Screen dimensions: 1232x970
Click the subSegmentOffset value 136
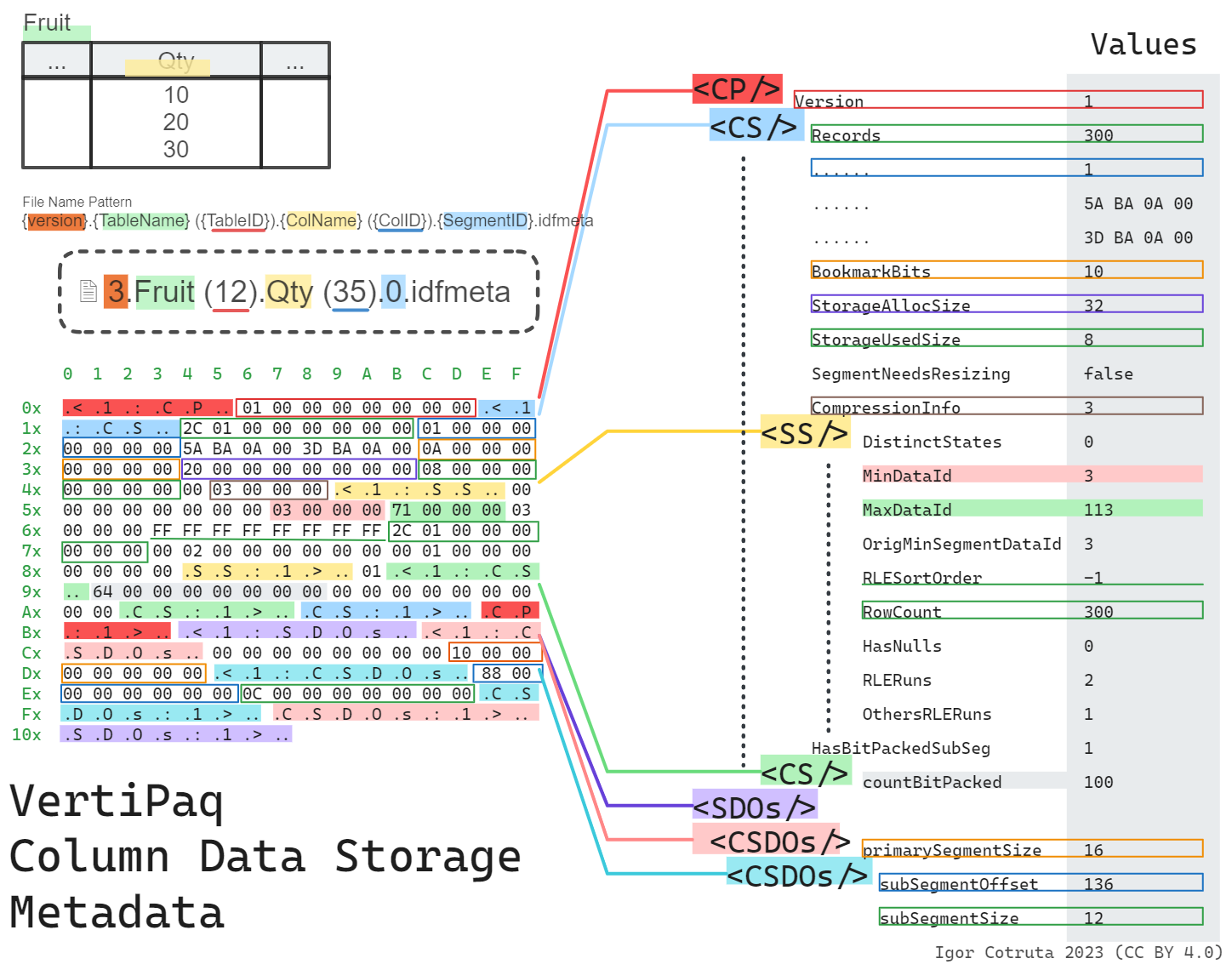point(1098,884)
